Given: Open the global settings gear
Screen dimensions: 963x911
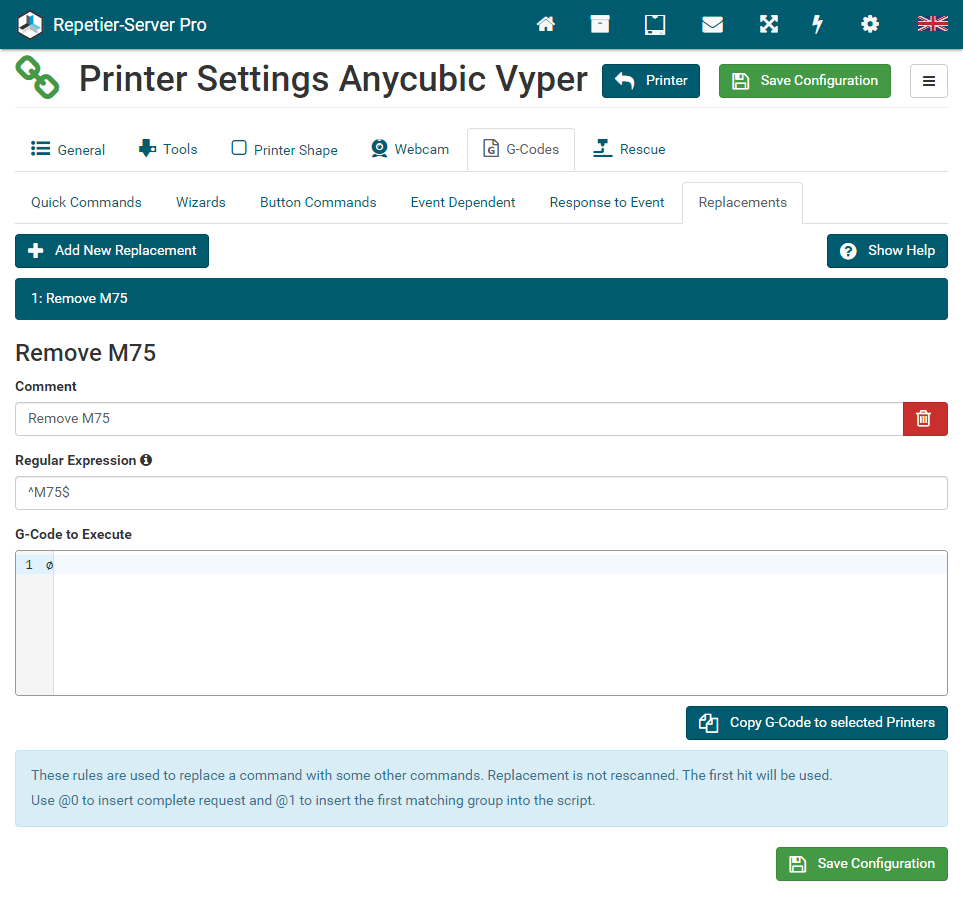Looking at the screenshot, I should [x=870, y=25].
